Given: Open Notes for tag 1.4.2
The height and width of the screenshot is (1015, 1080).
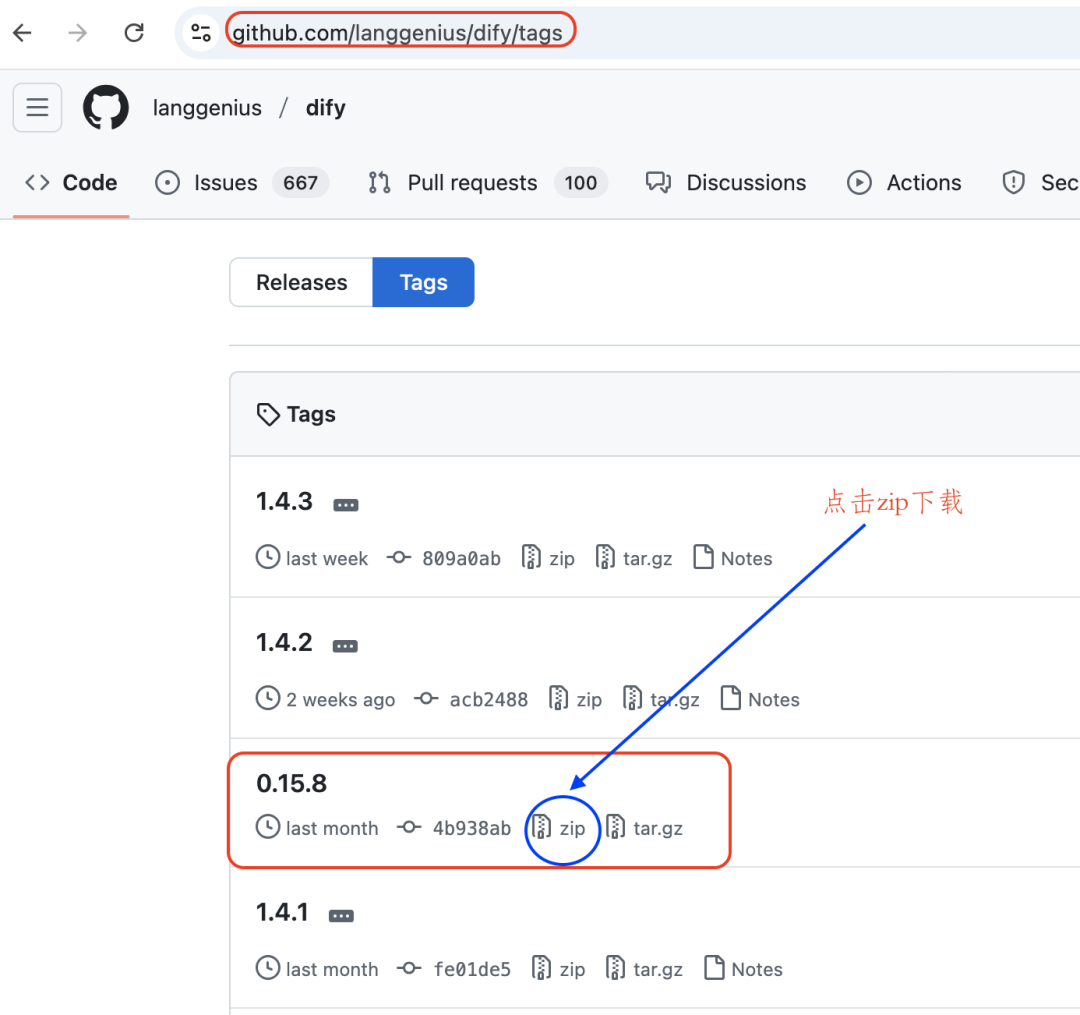Looking at the screenshot, I should pyautogui.click(x=760, y=699).
